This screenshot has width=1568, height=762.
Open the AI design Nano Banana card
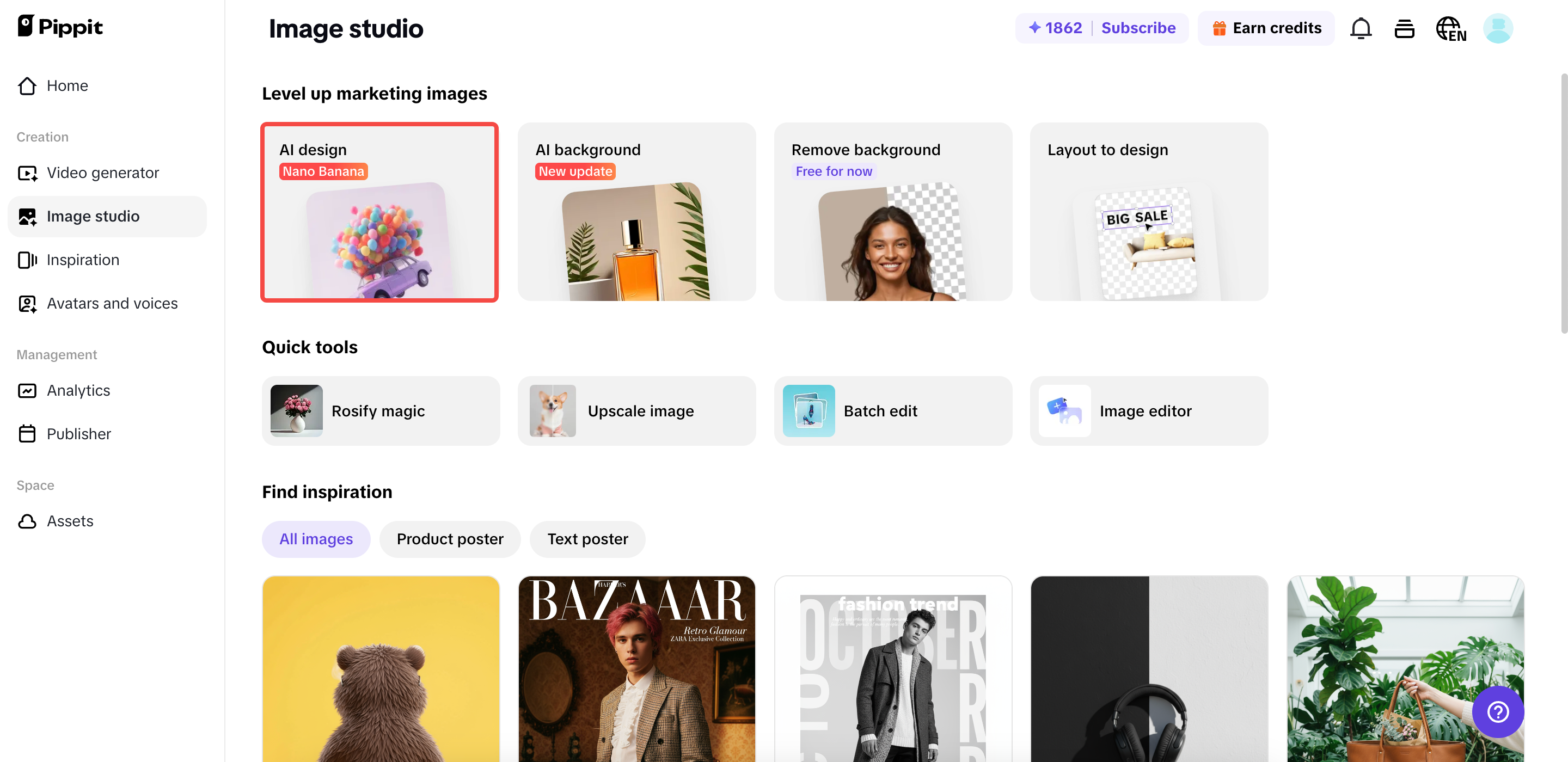[379, 212]
